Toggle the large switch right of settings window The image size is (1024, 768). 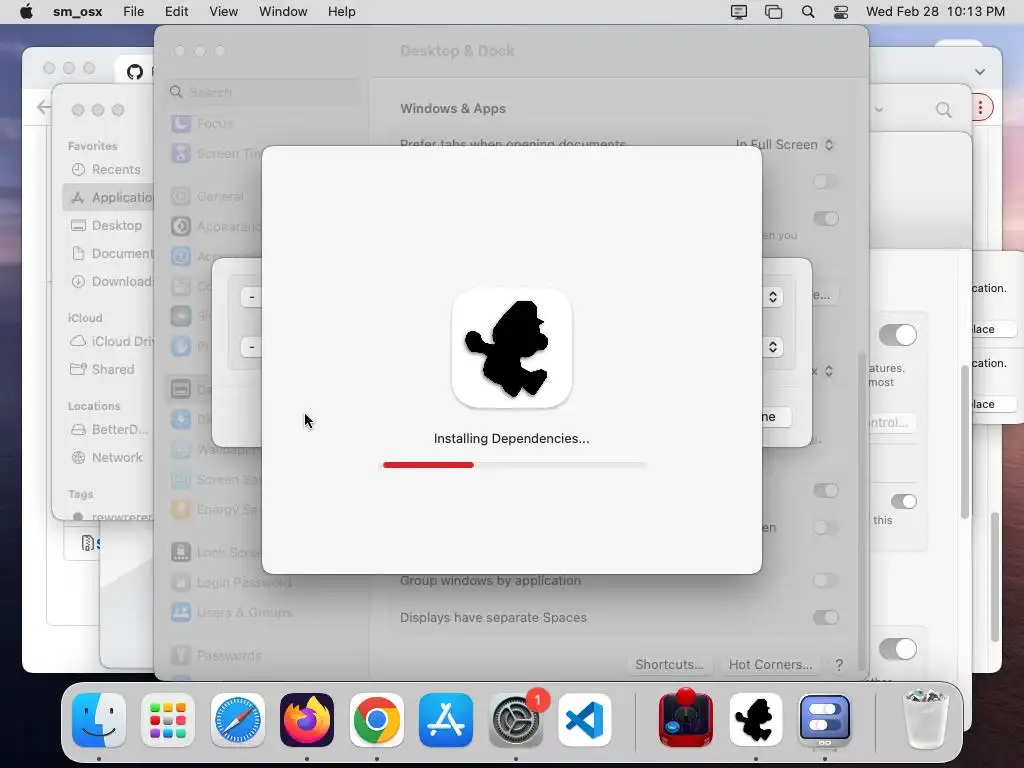coord(898,335)
